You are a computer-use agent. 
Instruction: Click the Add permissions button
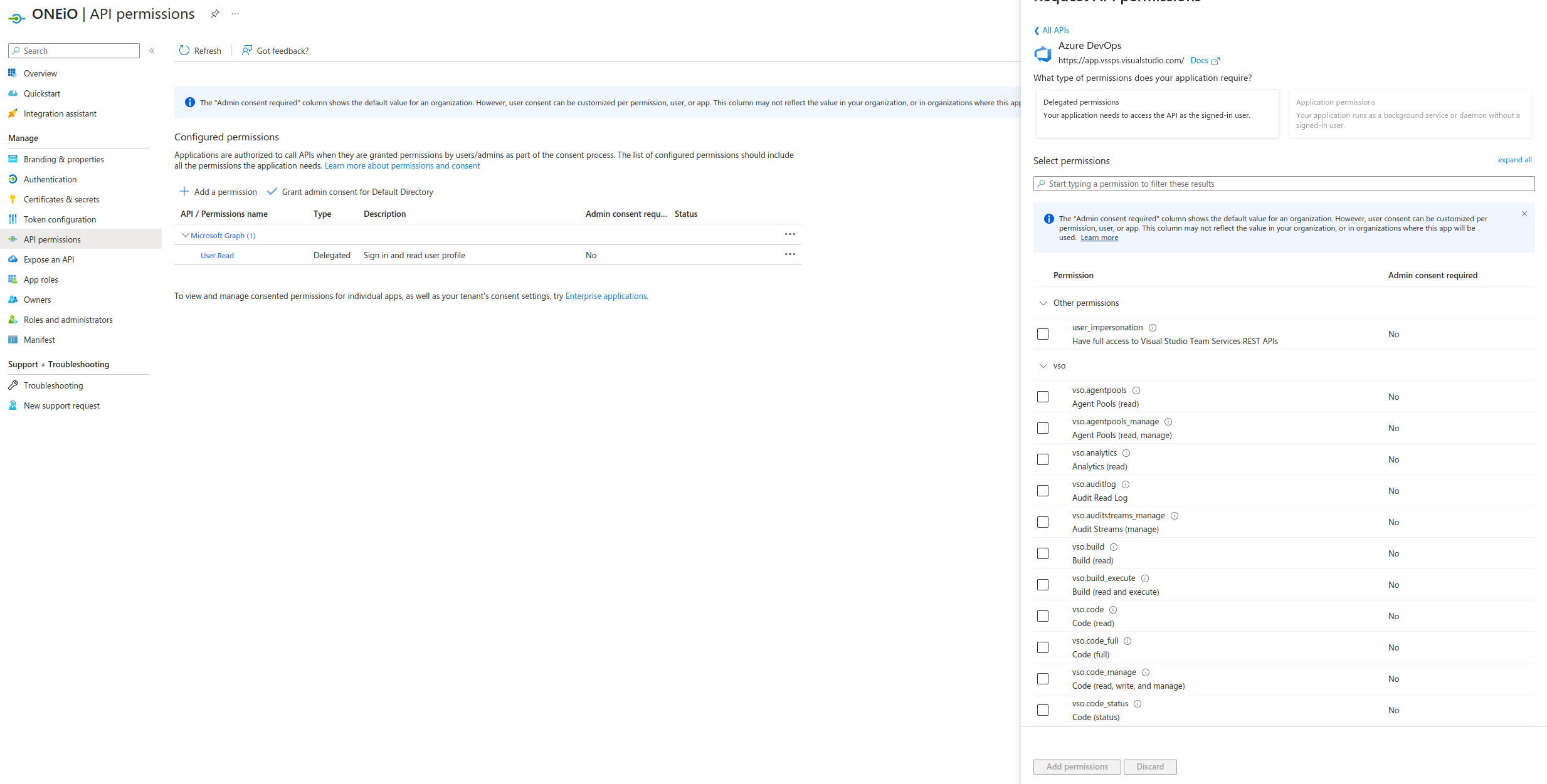pos(1077,766)
